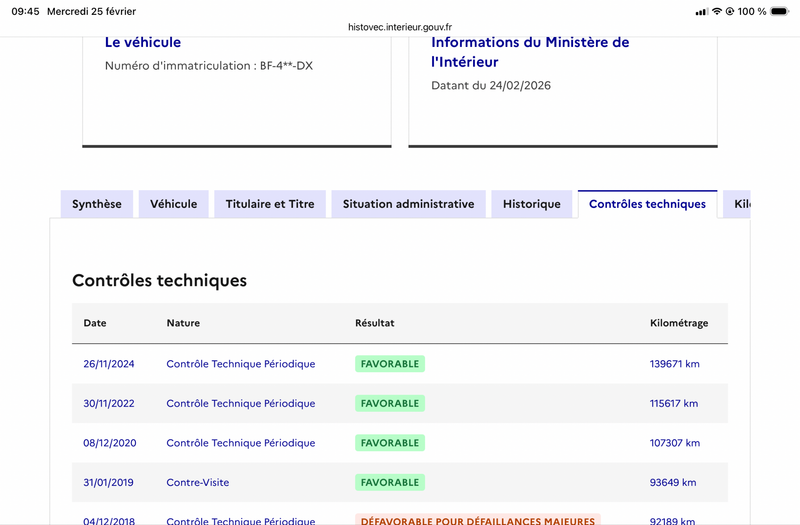Click FAVORABLE badge for 08/12/2020 inspection
Image resolution: width=800 pixels, height=525 pixels.
point(390,443)
